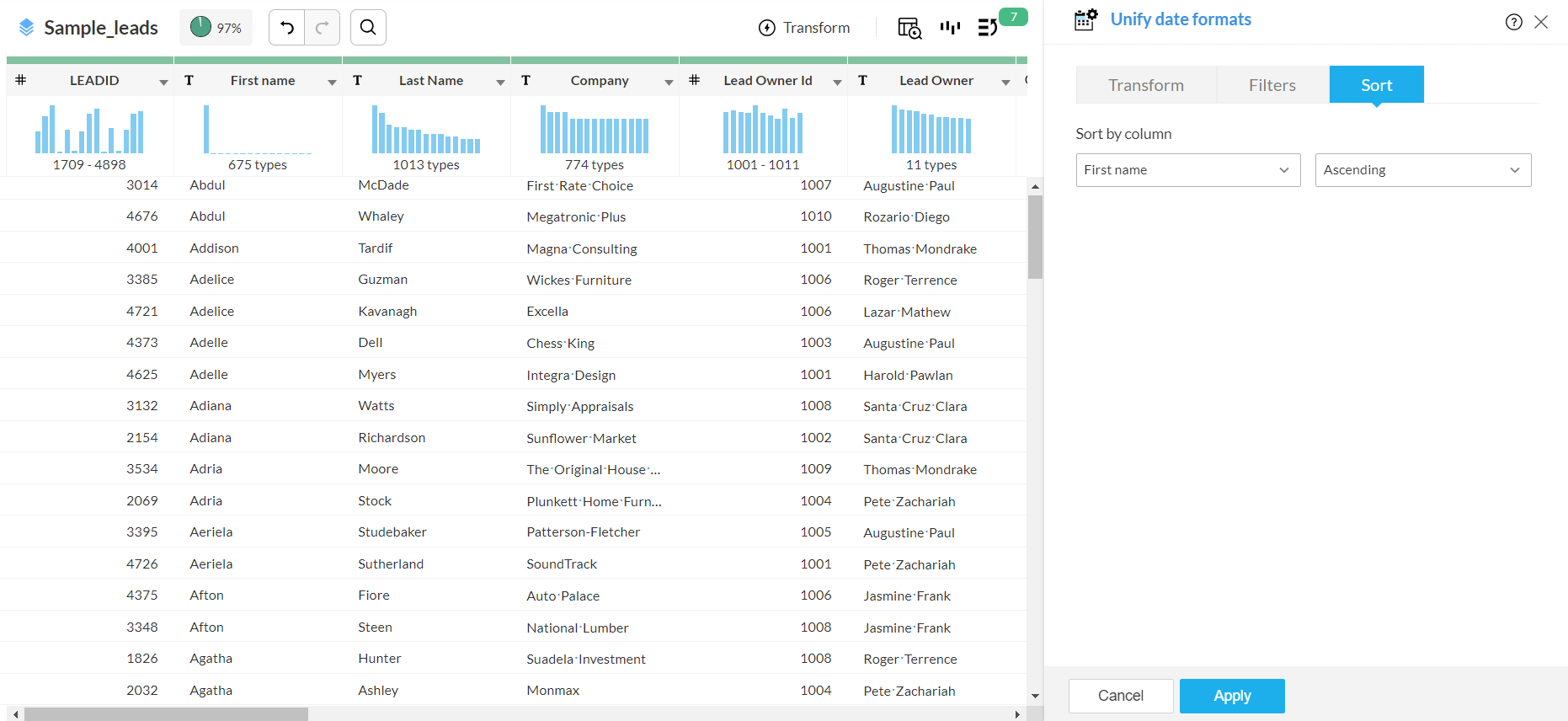Open the Ascending sort order dropdown
Viewport: 1568px width, 721px height.
point(1422,170)
